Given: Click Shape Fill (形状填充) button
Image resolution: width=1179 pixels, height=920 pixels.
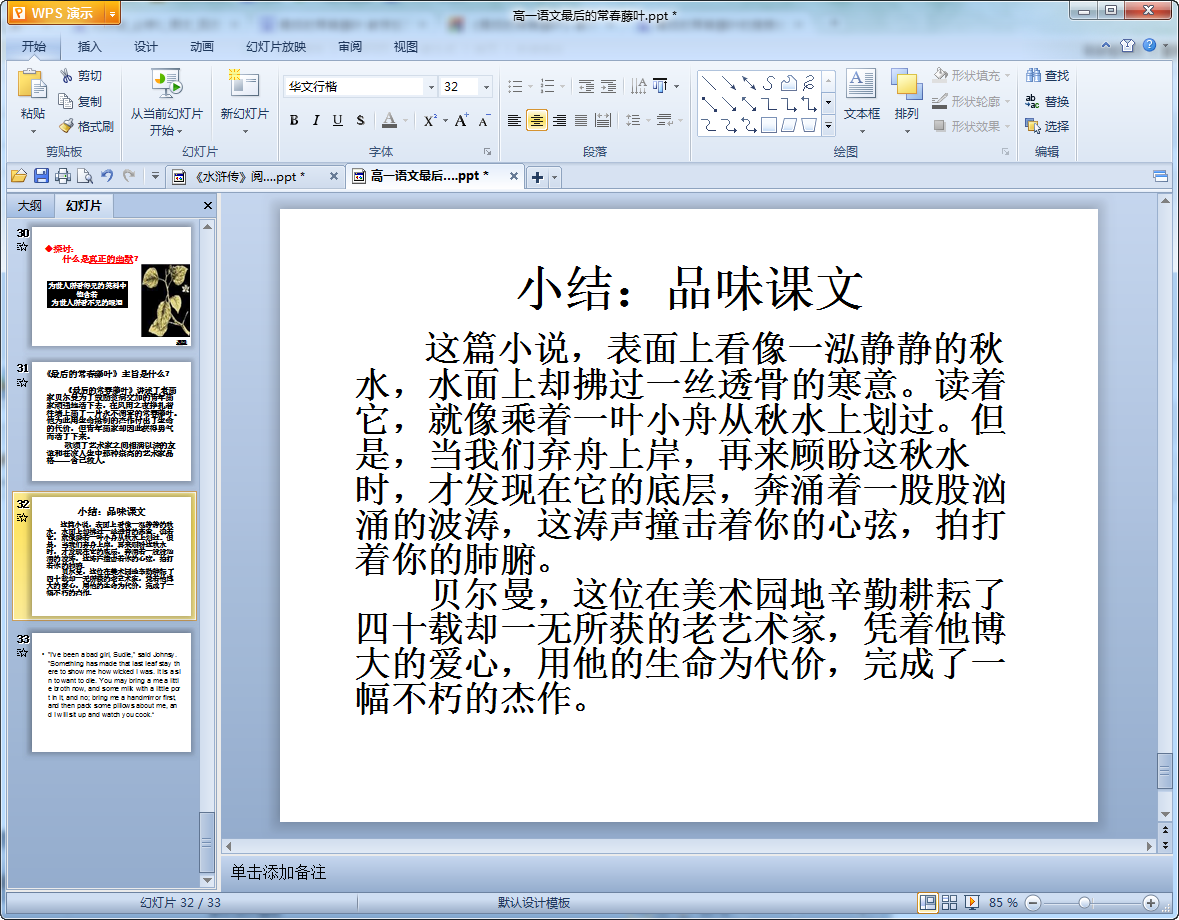Looking at the screenshot, I should [x=971, y=76].
